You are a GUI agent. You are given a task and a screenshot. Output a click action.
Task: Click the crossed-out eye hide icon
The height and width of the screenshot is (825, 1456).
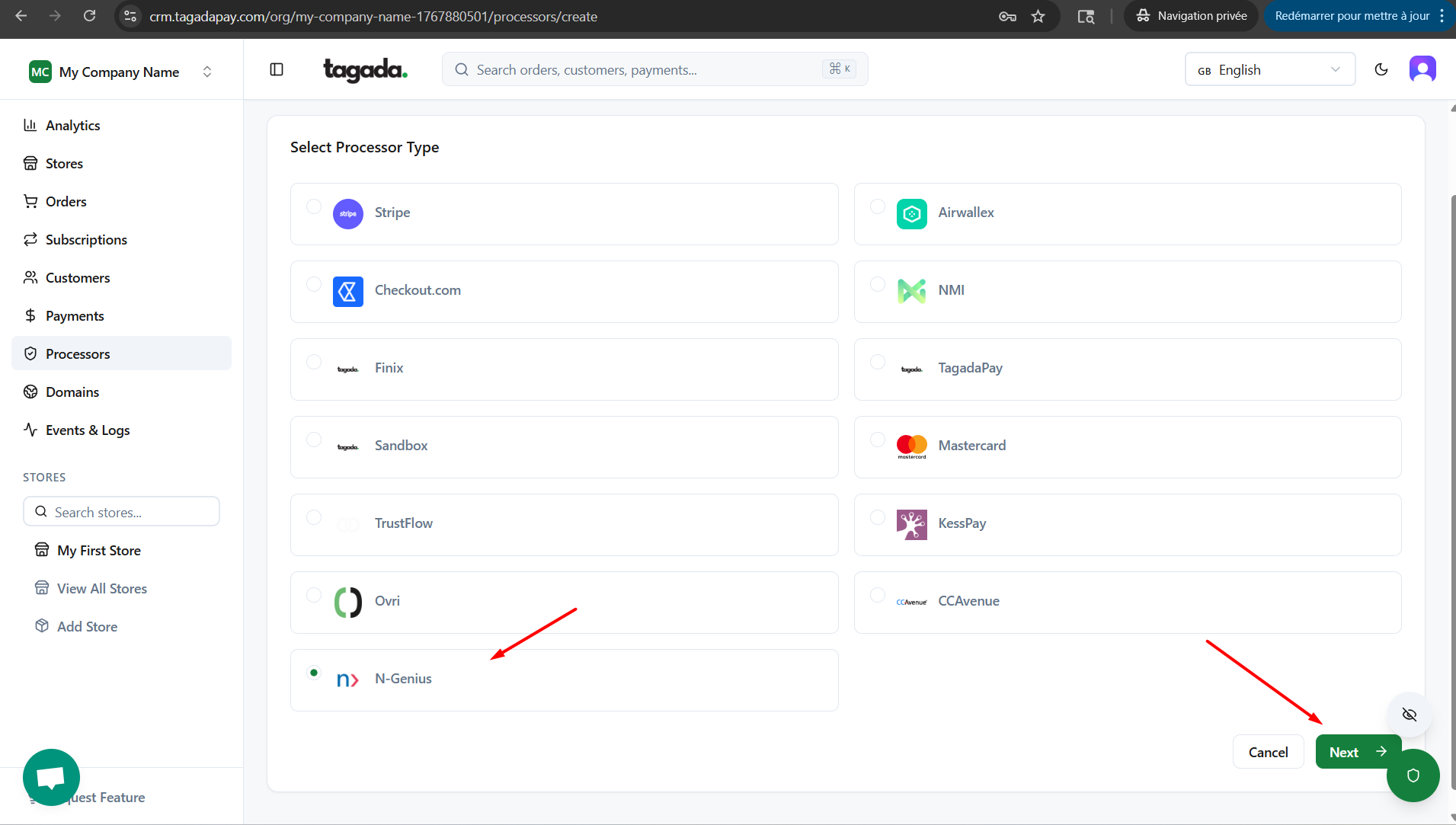1409,715
